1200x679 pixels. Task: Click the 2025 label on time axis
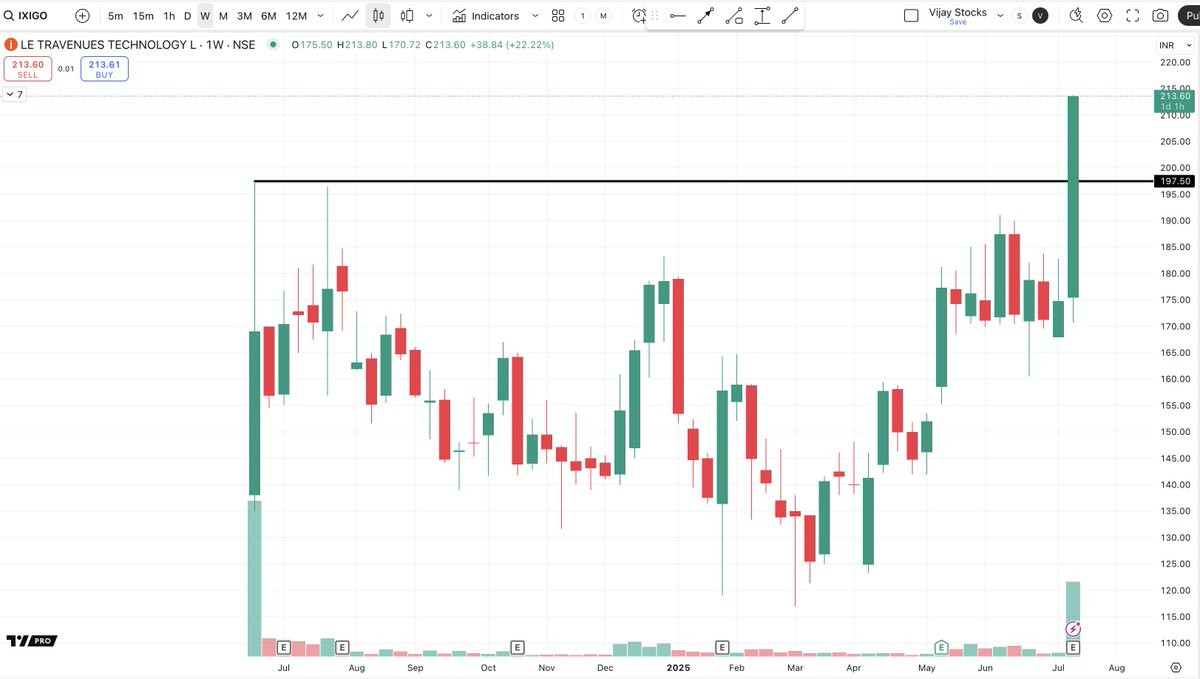tap(678, 667)
